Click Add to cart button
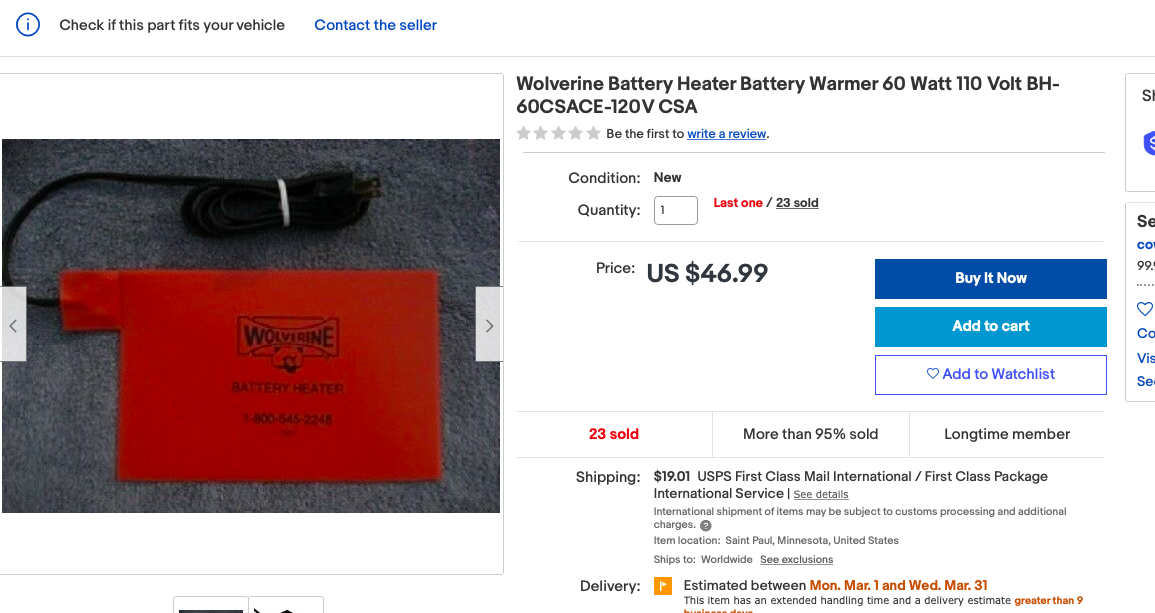This screenshot has height=613, width=1155. point(990,326)
